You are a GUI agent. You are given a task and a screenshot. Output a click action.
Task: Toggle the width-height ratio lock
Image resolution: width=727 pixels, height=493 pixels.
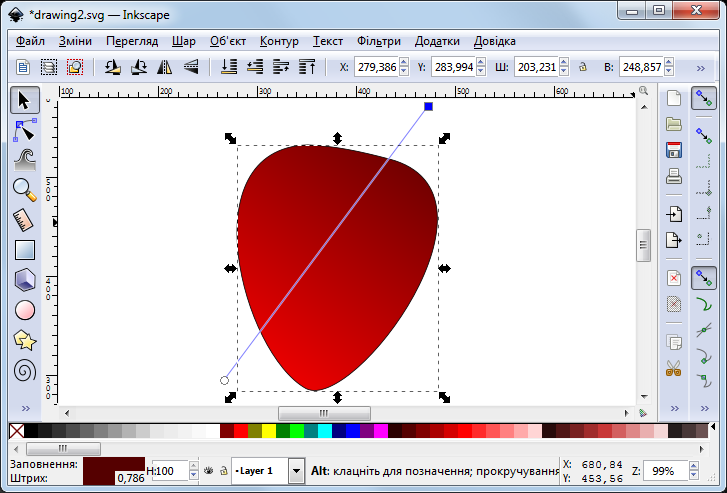point(583,67)
